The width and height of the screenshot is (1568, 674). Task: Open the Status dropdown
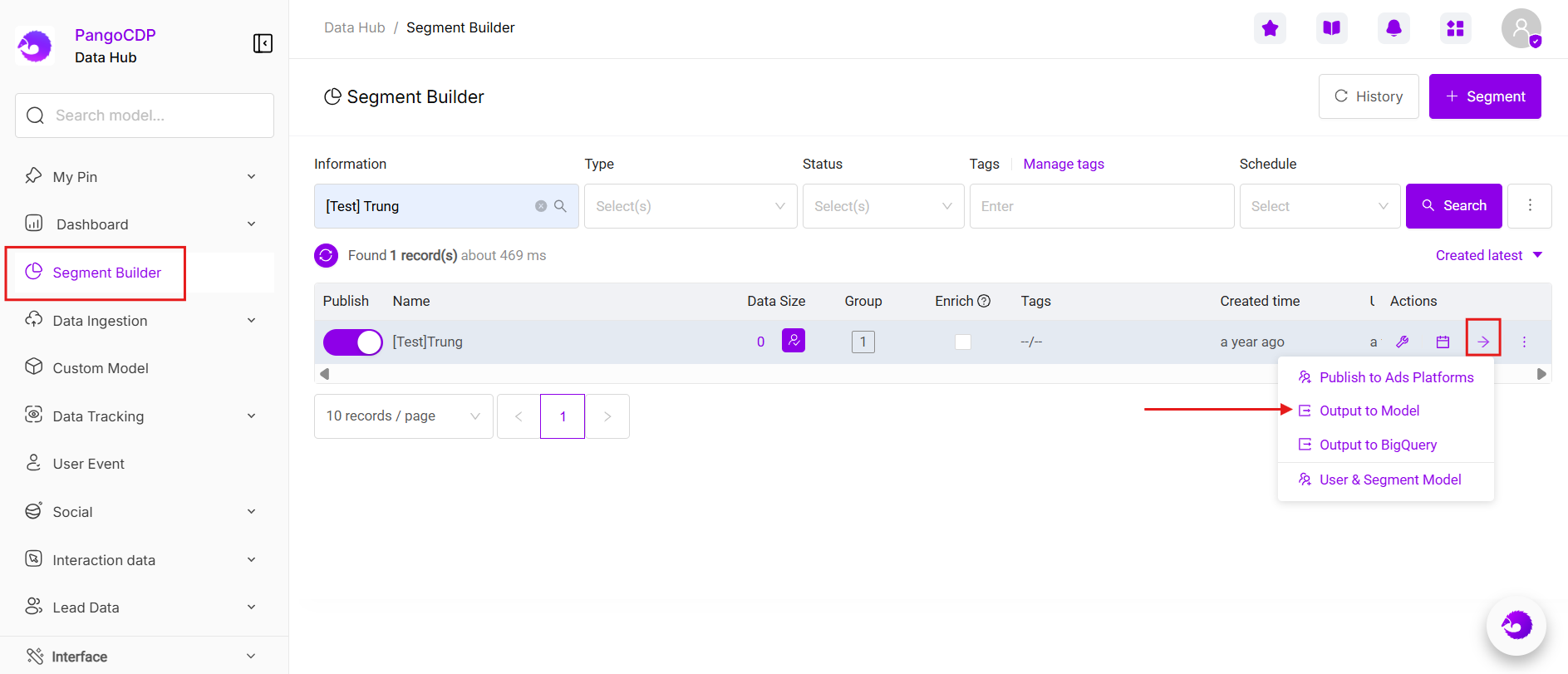883,206
